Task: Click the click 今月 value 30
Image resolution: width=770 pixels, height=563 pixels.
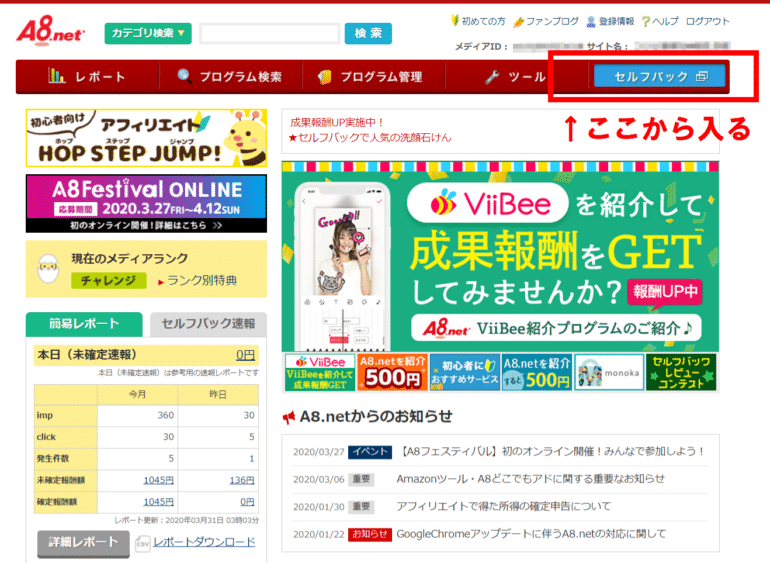Action: [x=168, y=437]
